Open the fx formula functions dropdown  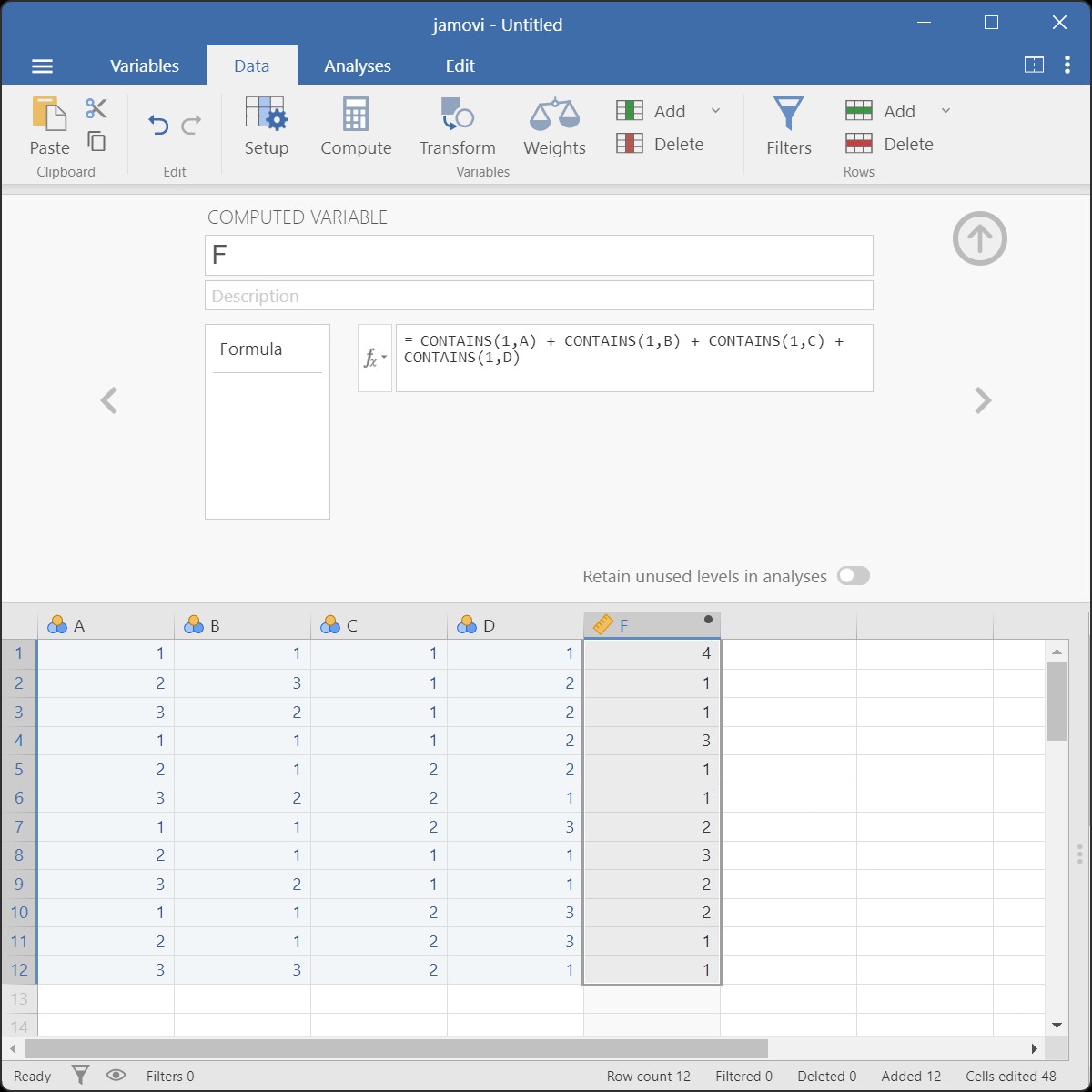pos(374,358)
